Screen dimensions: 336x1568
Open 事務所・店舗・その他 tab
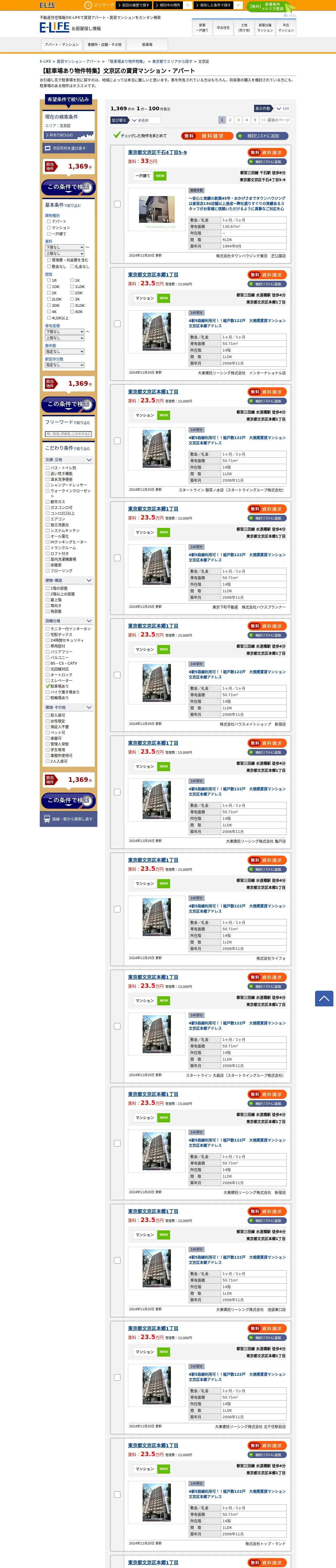[104, 44]
